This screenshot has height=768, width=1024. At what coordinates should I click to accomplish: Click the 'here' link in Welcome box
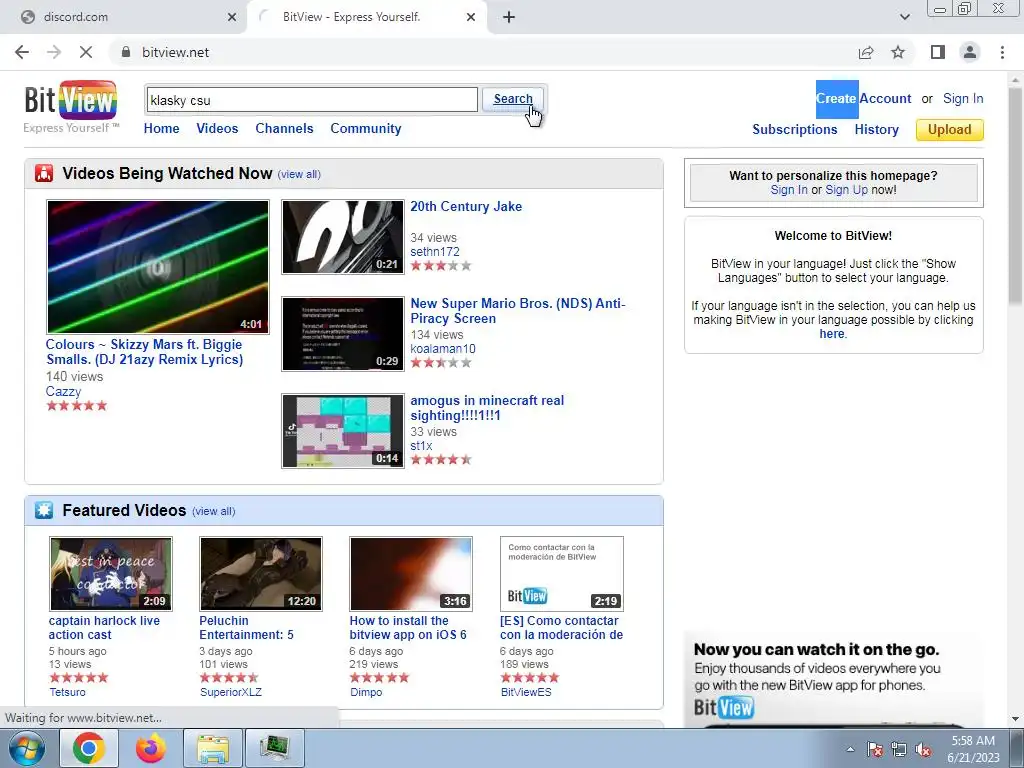click(x=831, y=333)
